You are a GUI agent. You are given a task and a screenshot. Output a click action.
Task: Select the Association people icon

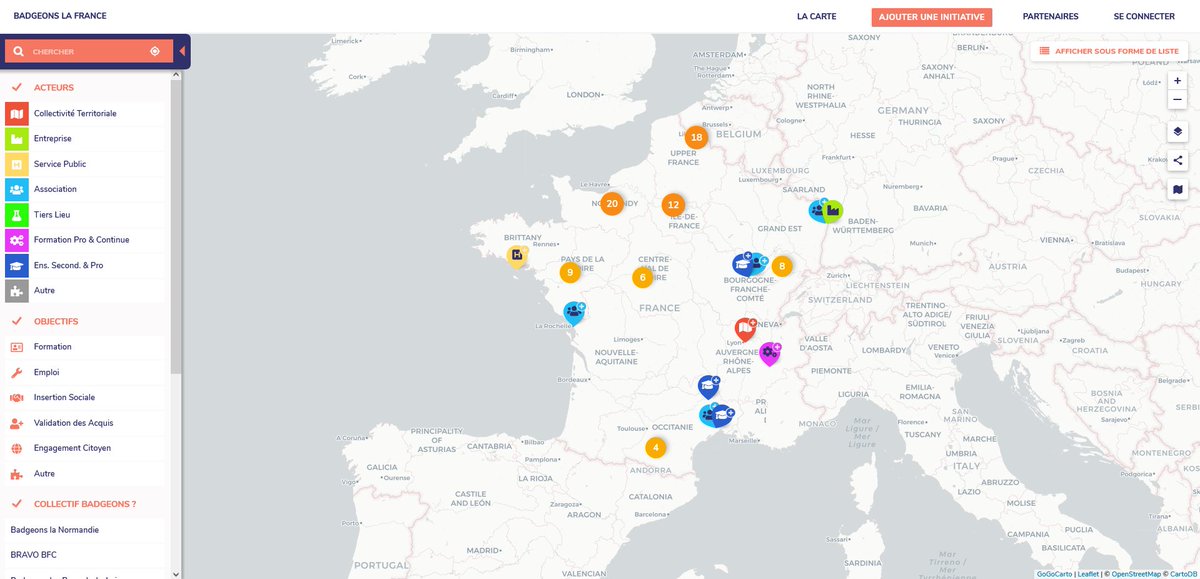tap(16, 189)
